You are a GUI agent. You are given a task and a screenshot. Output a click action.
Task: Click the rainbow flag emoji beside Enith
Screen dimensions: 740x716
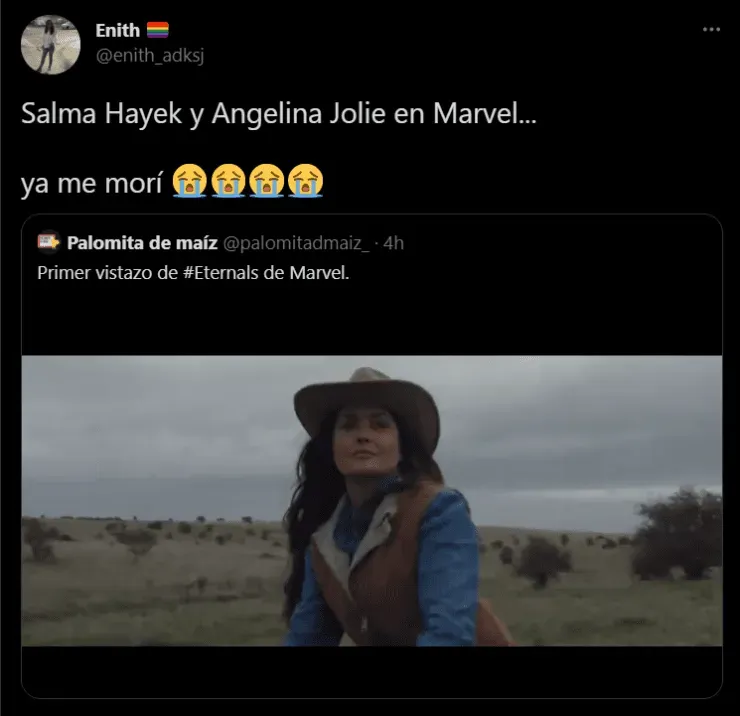coord(159,31)
